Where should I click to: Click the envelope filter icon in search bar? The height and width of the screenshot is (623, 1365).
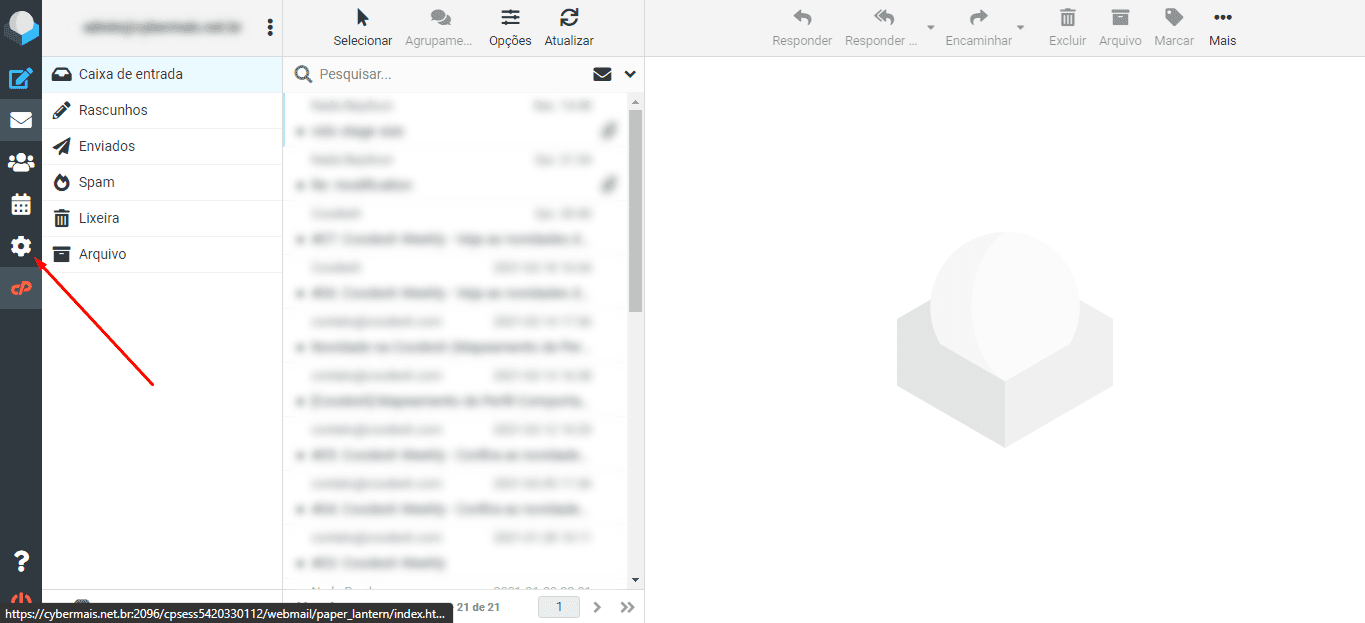(x=602, y=74)
